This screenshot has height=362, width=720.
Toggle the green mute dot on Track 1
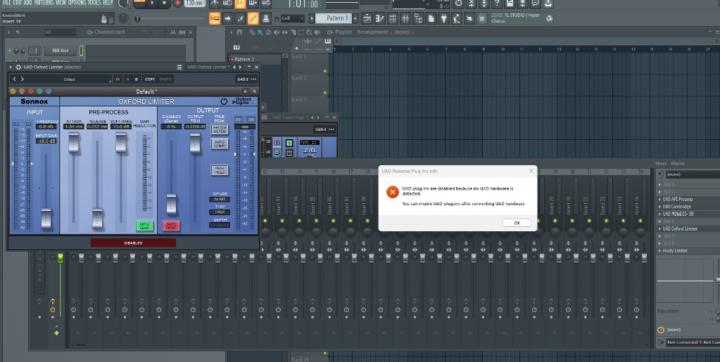tap(325, 71)
